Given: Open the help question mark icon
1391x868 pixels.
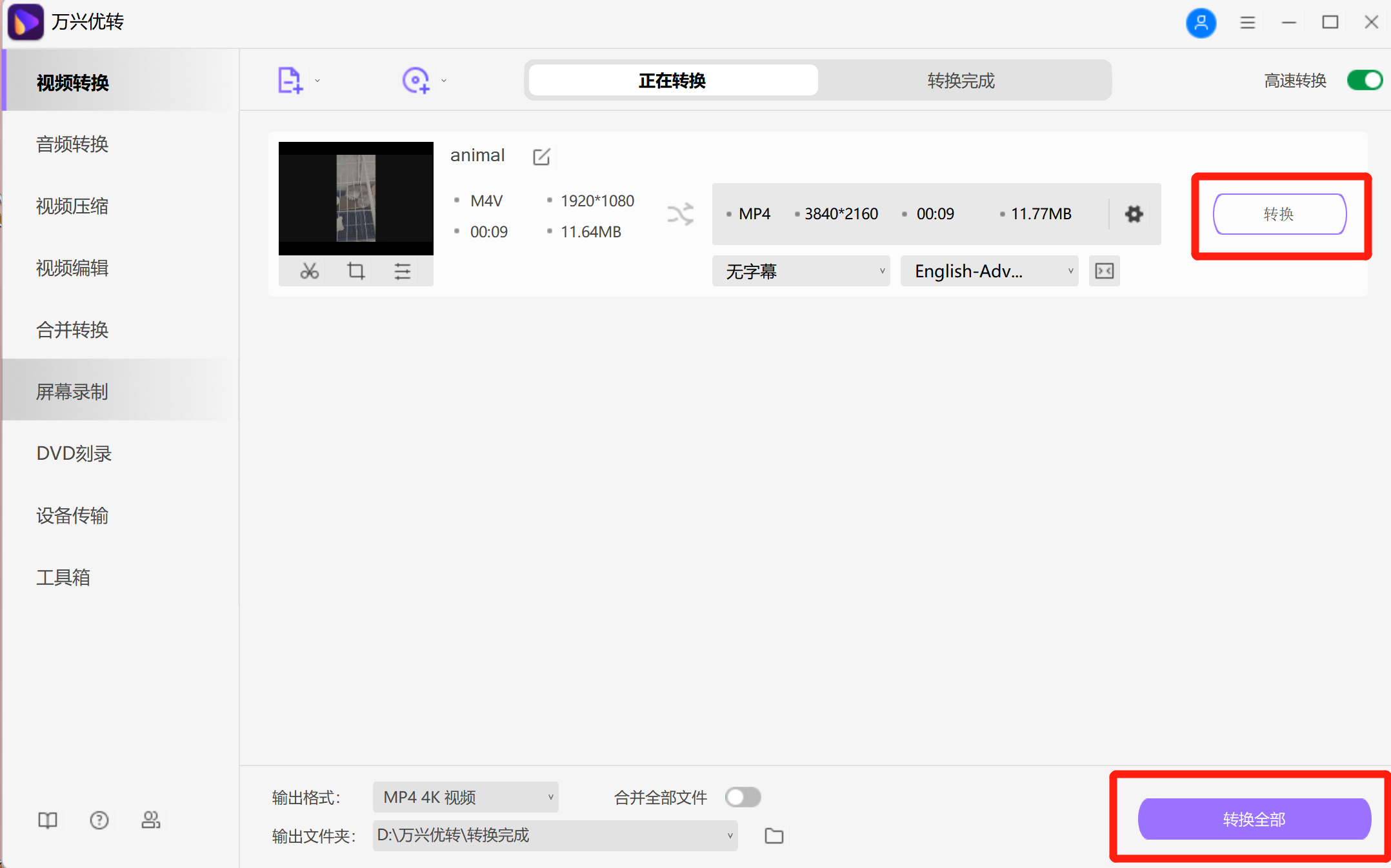Looking at the screenshot, I should (99, 820).
